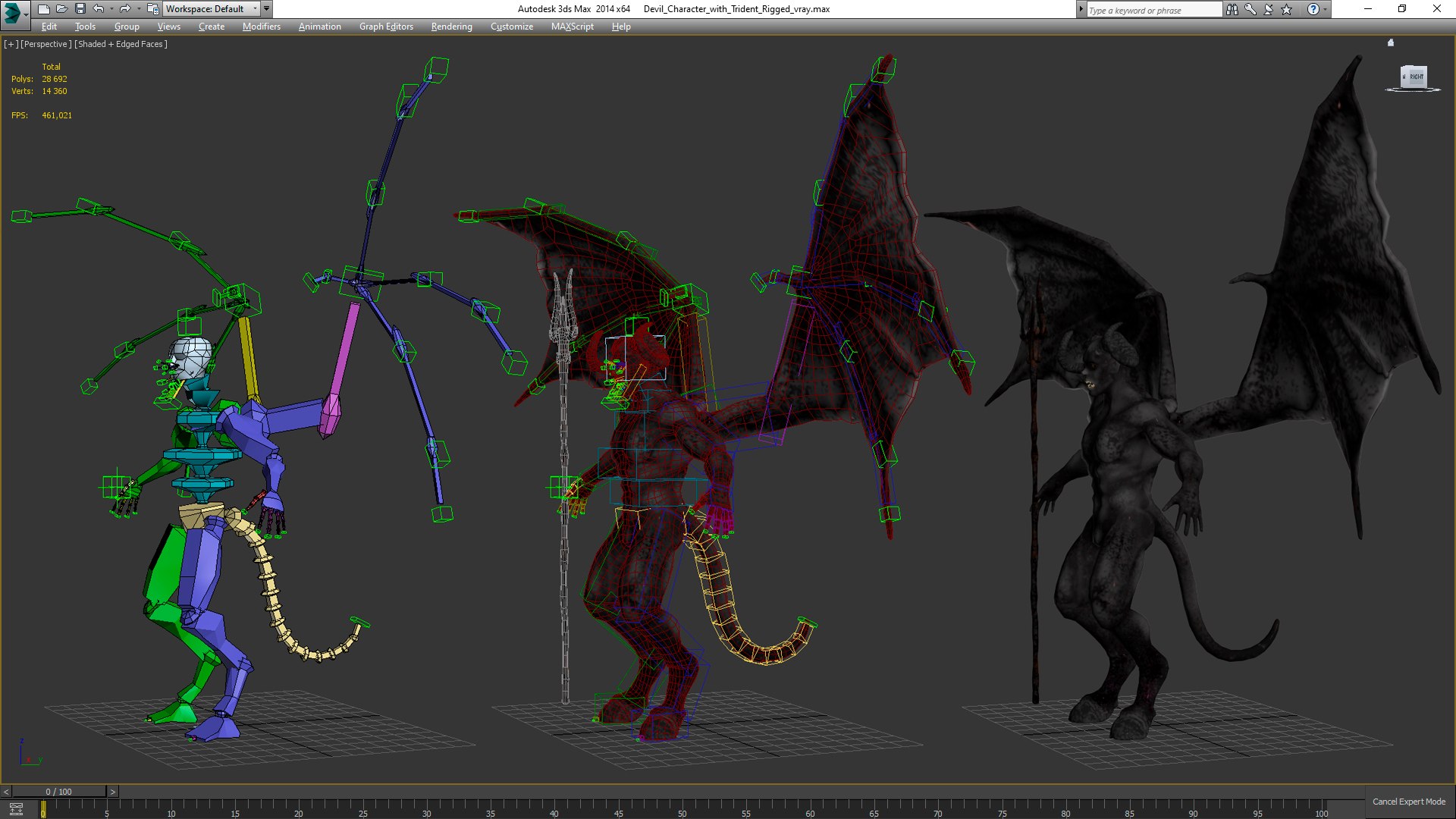Click the Subscription Center key icon
The image size is (1456, 819).
pyautogui.click(x=1250, y=9)
